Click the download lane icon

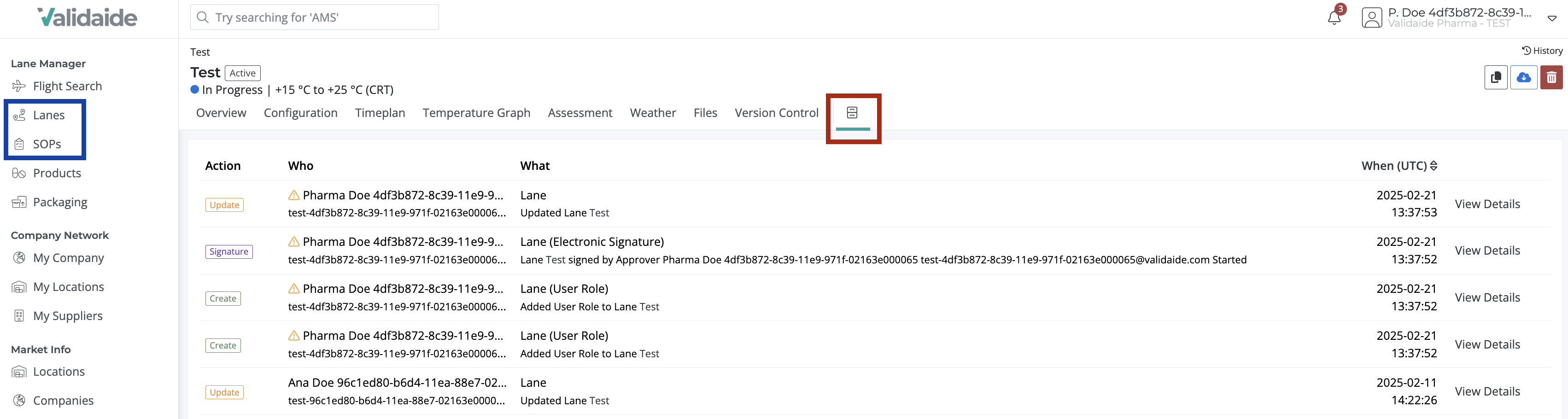tap(1524, 77)
